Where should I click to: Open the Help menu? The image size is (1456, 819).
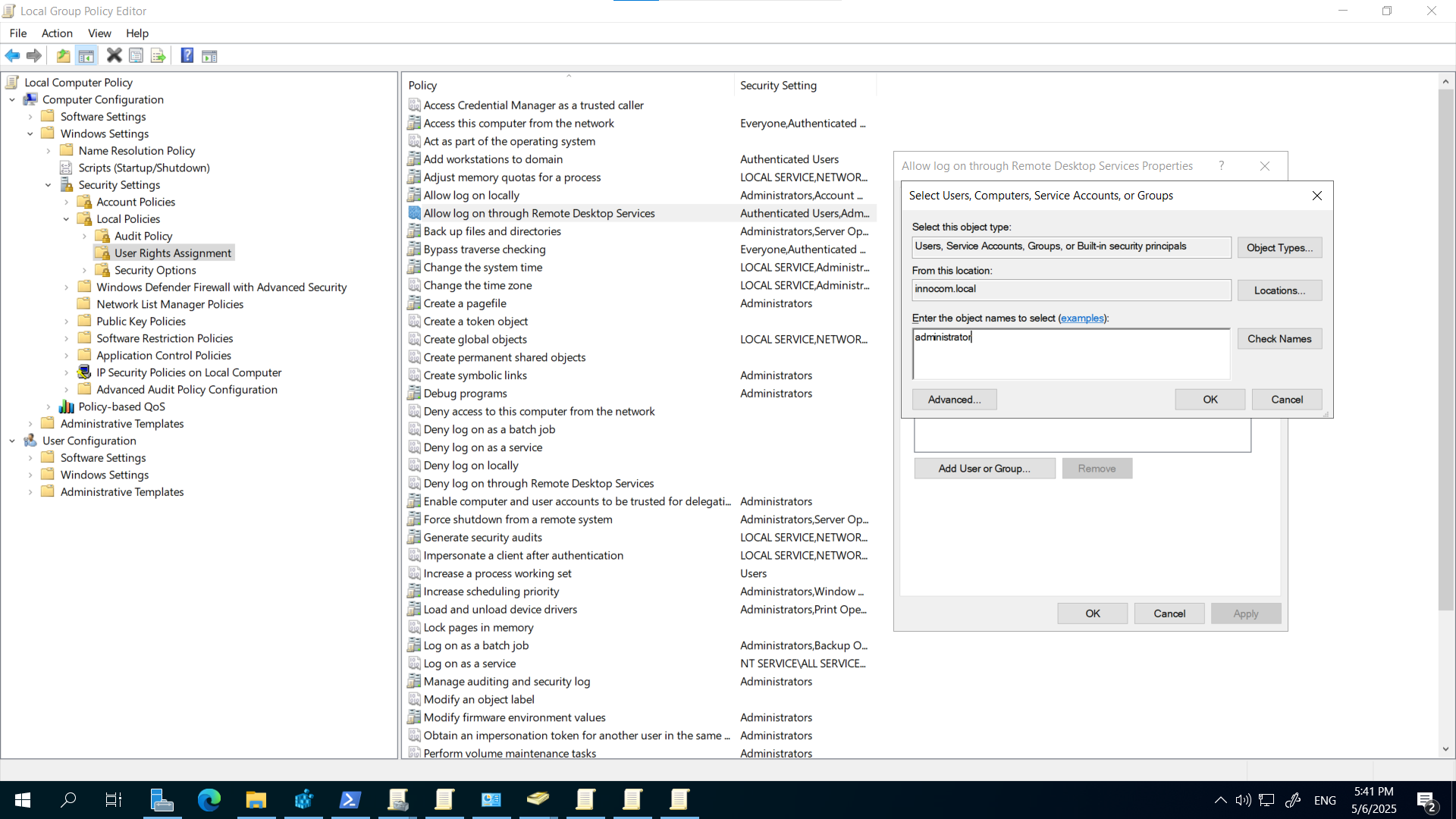pyautogui.click(x=137, y=33)
